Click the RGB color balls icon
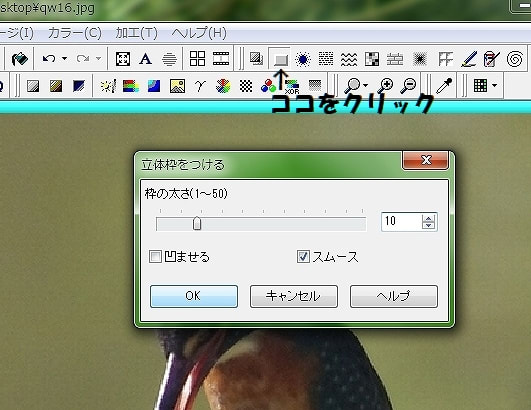Image resolution: width=531 pixels, height=410 pixels. [268, 86]
